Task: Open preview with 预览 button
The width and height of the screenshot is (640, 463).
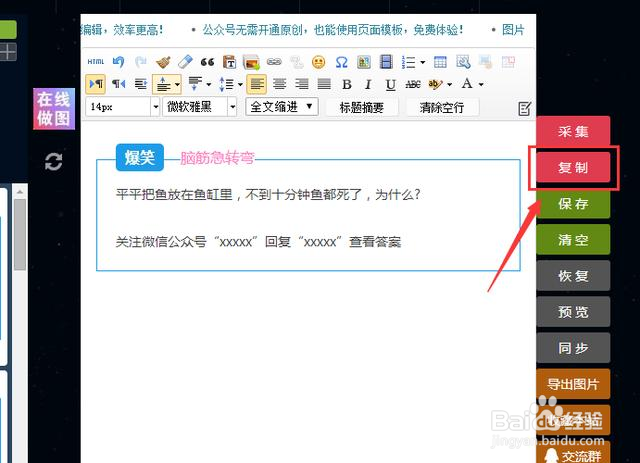Action: pyautogui.click(x=573, y=312)
